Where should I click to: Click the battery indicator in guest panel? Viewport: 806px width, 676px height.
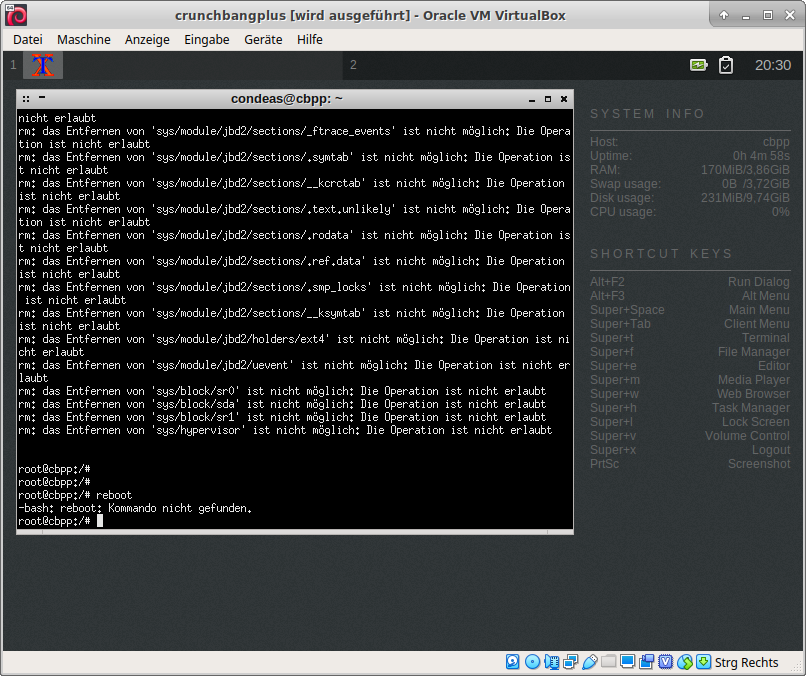point(698,65)
